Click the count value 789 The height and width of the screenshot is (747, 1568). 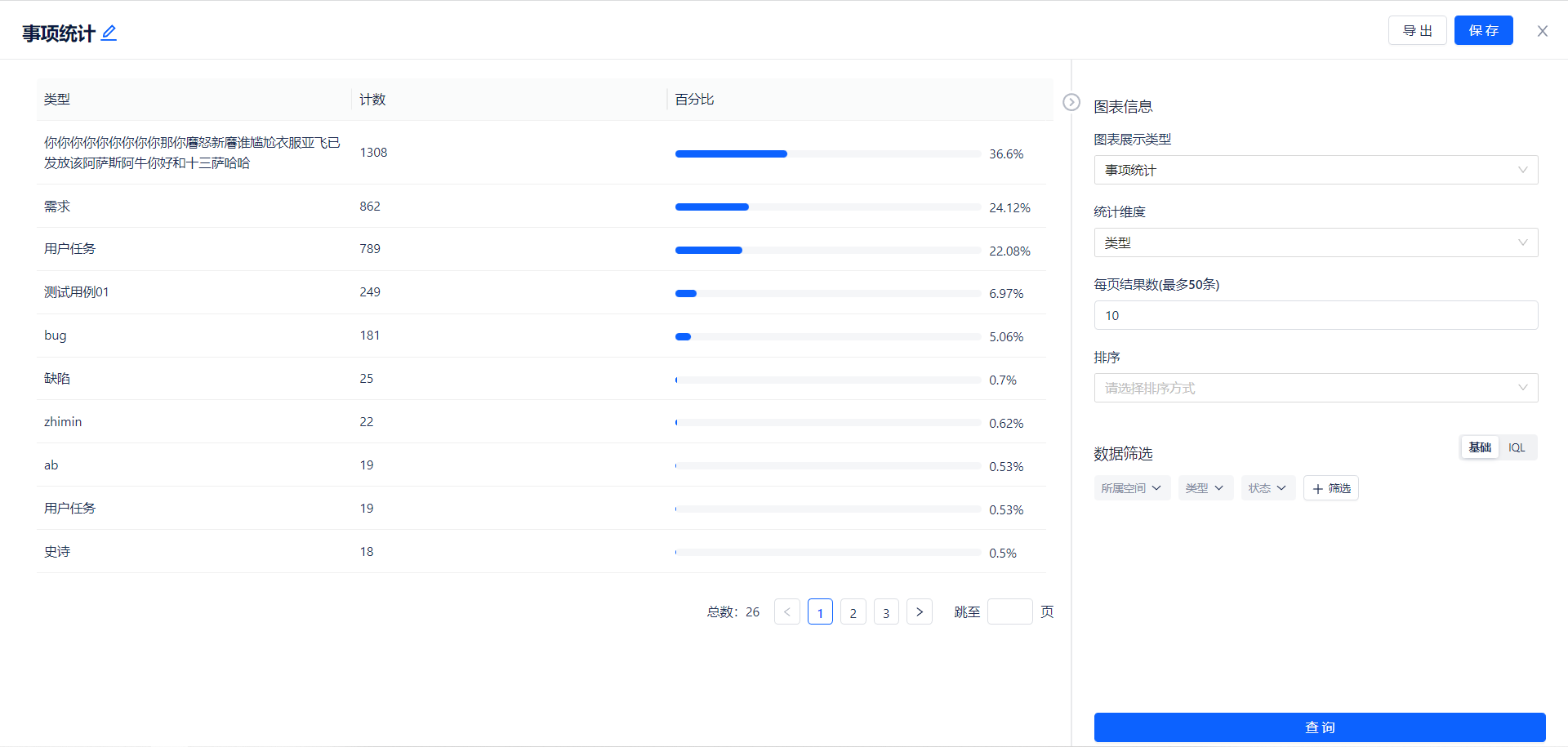(x=370, y=249)
